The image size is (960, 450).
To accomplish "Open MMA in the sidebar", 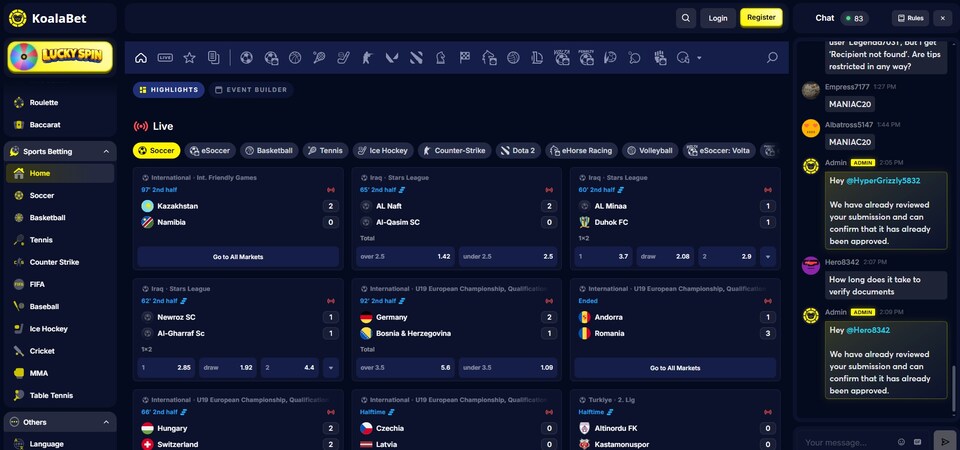I will [60, 373].
